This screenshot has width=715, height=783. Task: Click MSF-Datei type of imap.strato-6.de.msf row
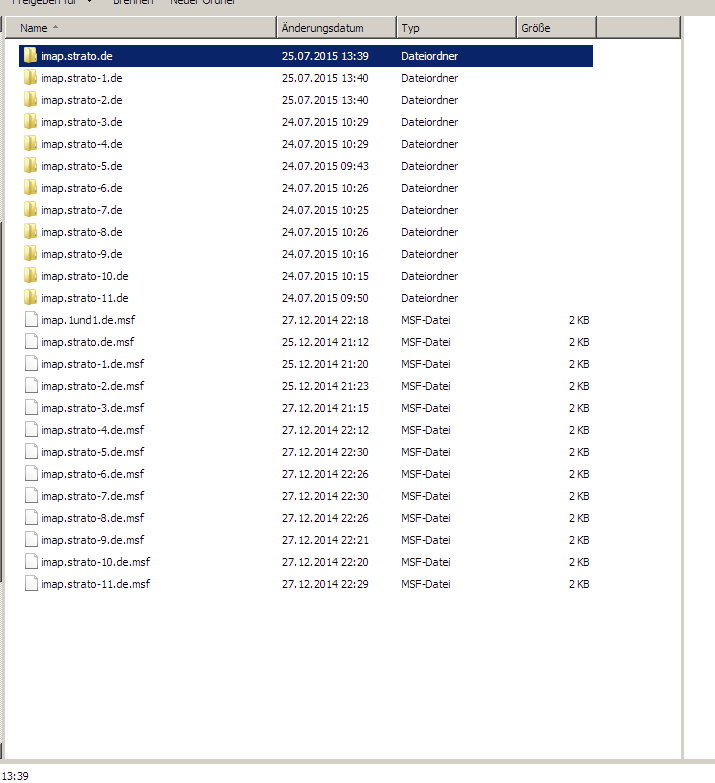425,473
